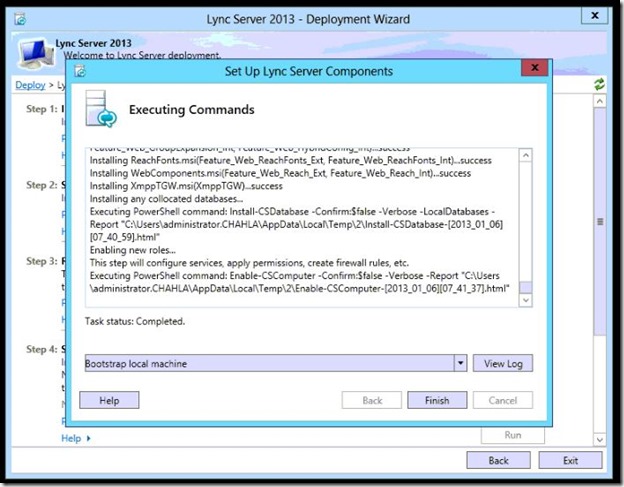The image size is (624, 487).
Task: Click the green refresh icon in the wizard
Action: tap(599, 84)
